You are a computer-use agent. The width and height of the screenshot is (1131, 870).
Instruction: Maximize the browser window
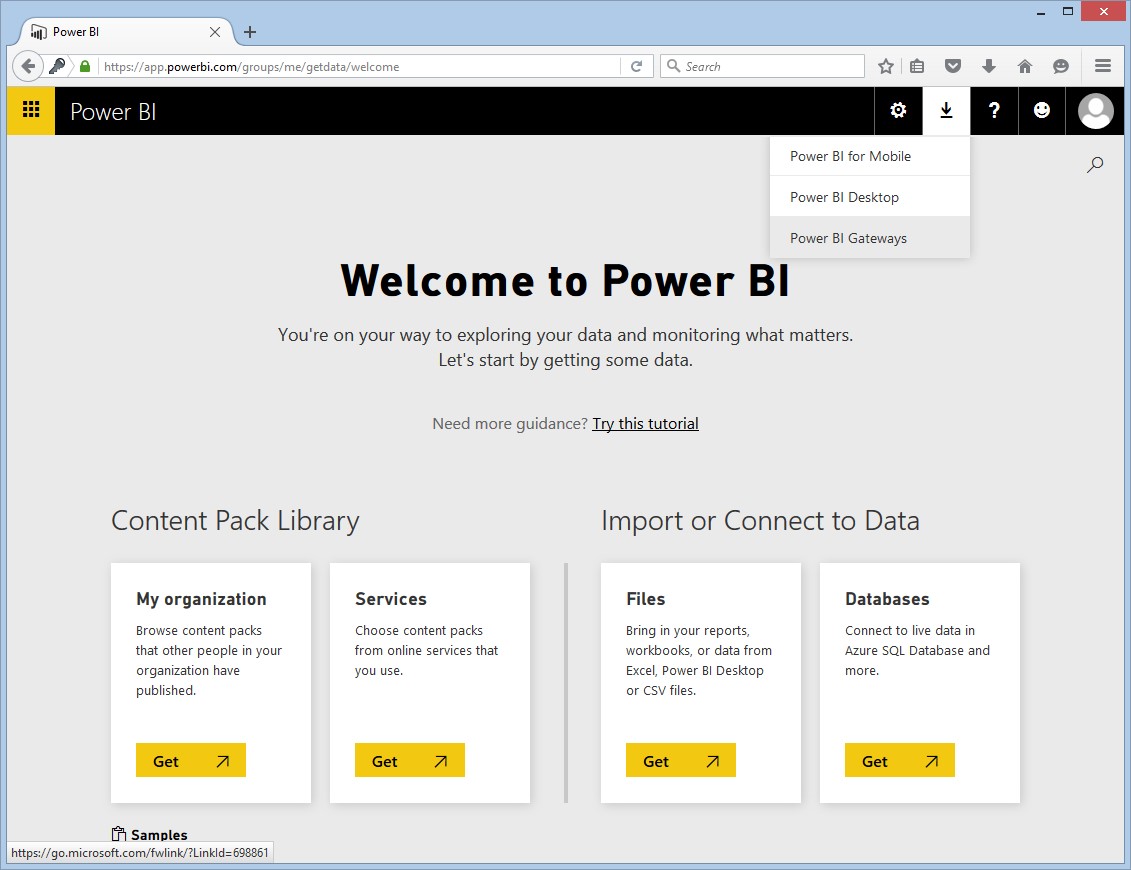tap(1068, 12)
